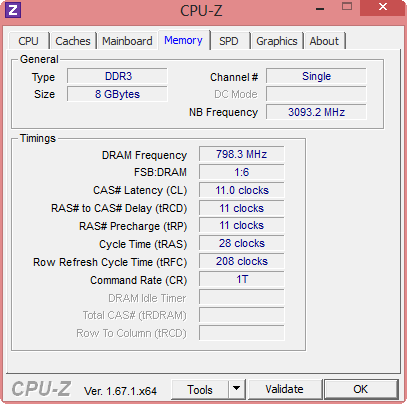Click the empty DRAM Idle Timer field
Screen dimensions: 407x404
[242, 297]
